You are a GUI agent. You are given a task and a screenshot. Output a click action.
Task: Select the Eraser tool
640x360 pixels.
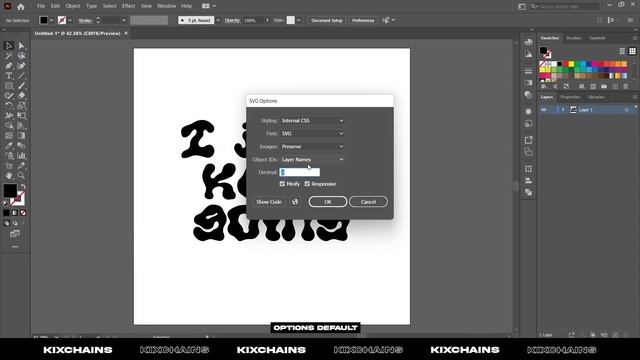tap(21, 96)
